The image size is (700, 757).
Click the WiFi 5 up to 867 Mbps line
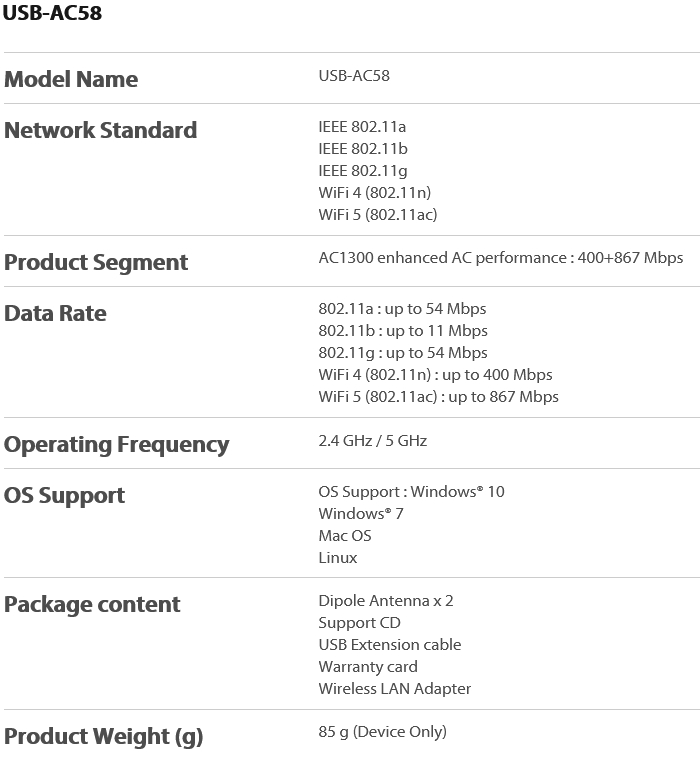pyautogui.click(x=438, y=397)
